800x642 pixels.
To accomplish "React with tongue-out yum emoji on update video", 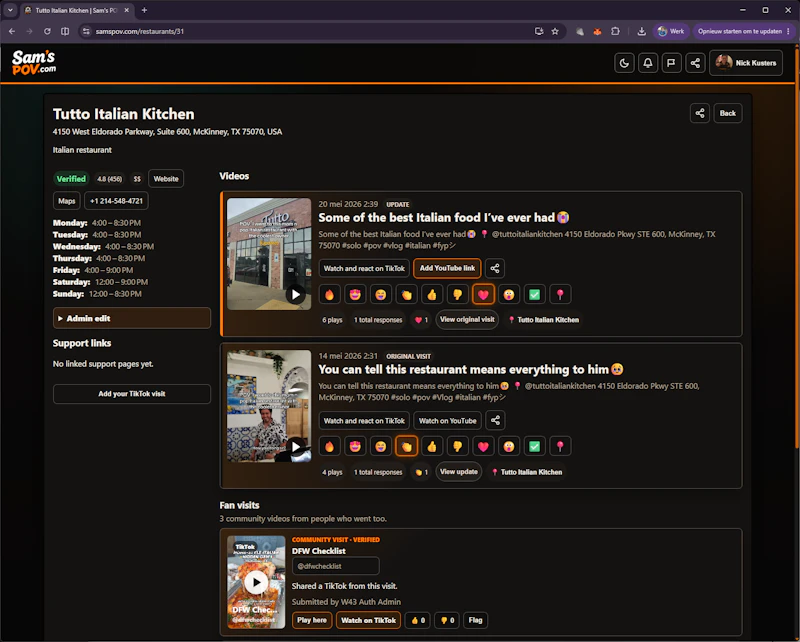I will [381, 294].
